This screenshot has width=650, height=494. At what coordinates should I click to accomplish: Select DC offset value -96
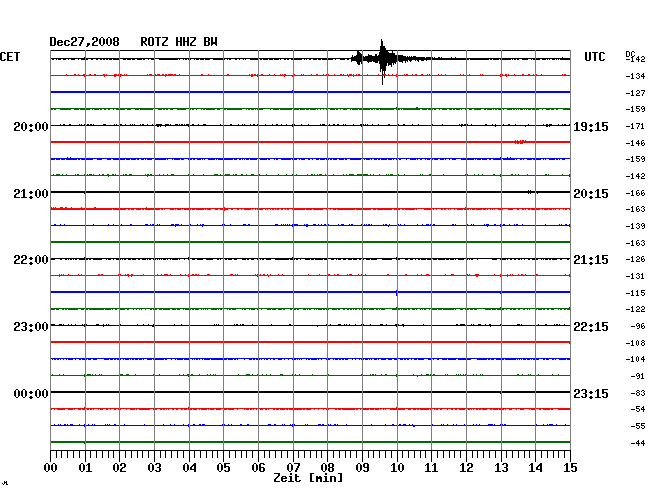coord(638,326)
